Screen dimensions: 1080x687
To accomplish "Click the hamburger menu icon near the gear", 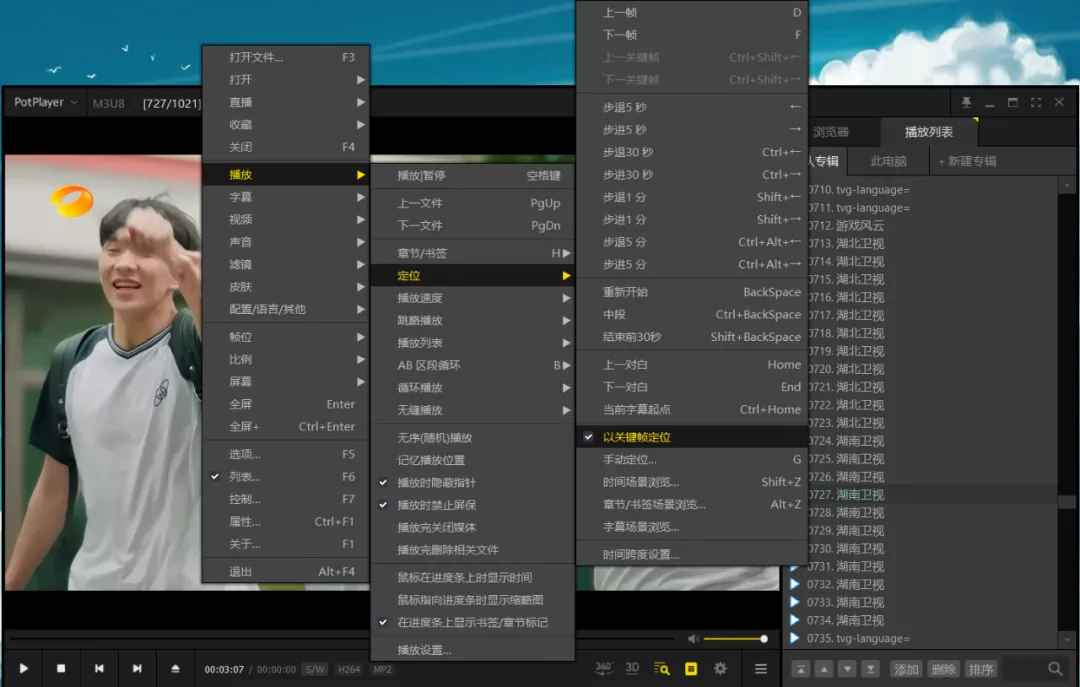I will pos(761,668).
